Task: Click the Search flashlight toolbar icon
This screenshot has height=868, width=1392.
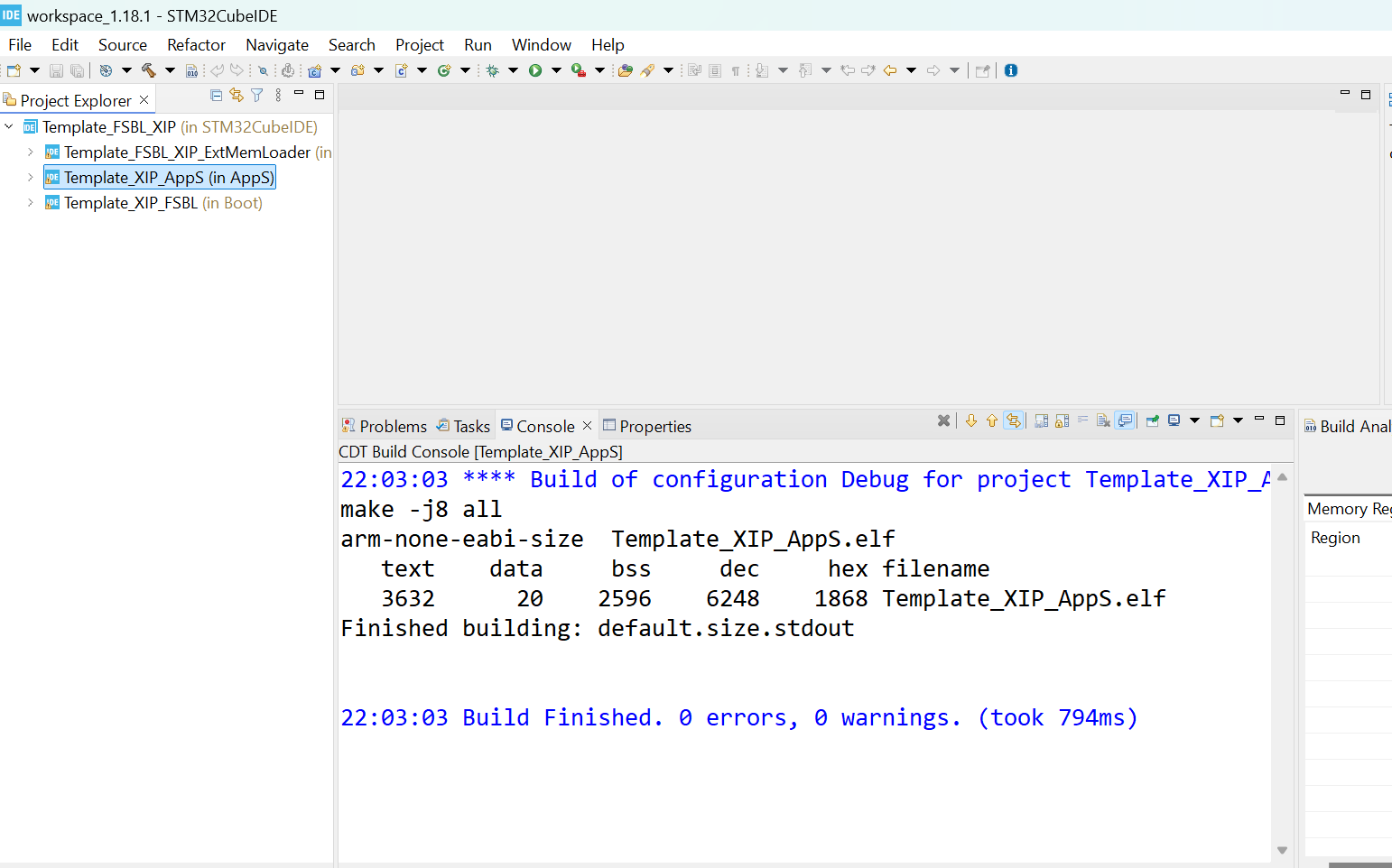Action: pyautogui.click(x=647, y=70)
